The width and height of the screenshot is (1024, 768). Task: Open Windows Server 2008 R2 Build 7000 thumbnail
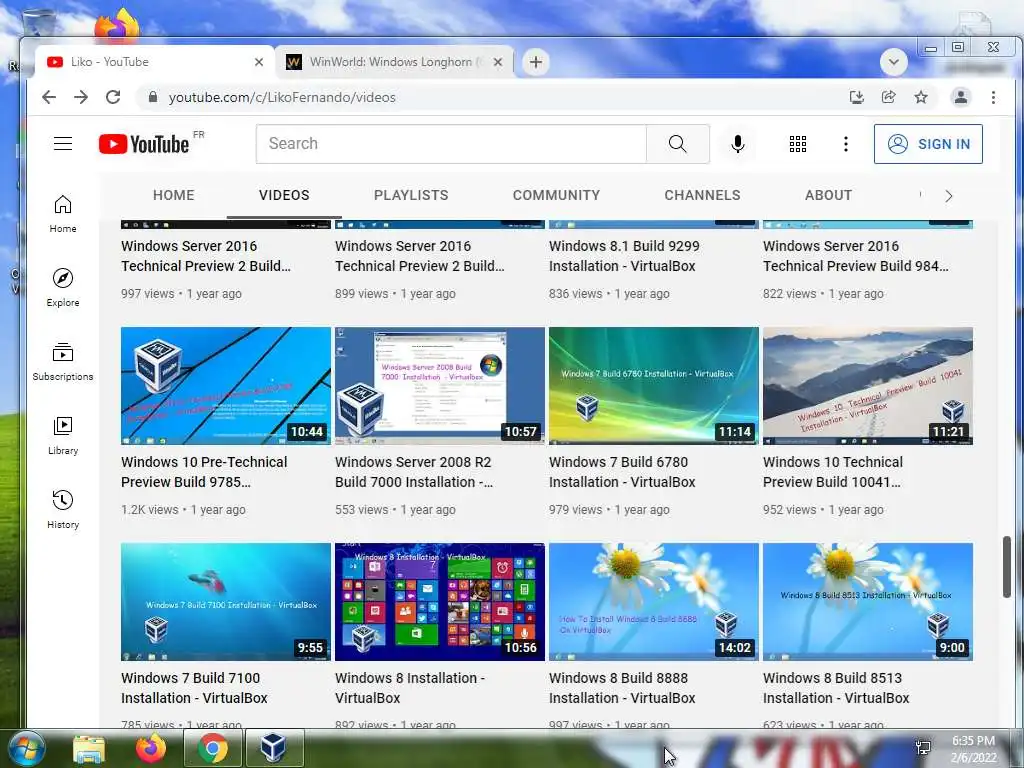click(x=440, y=386)
